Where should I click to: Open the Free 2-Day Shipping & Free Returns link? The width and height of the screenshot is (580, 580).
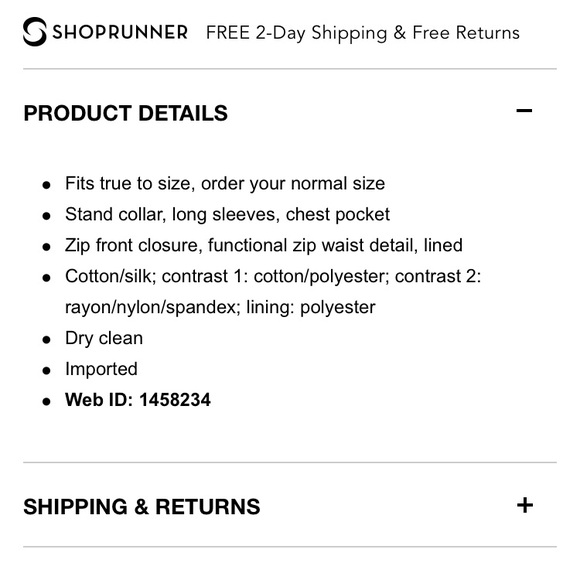click(x=362, y=33)
